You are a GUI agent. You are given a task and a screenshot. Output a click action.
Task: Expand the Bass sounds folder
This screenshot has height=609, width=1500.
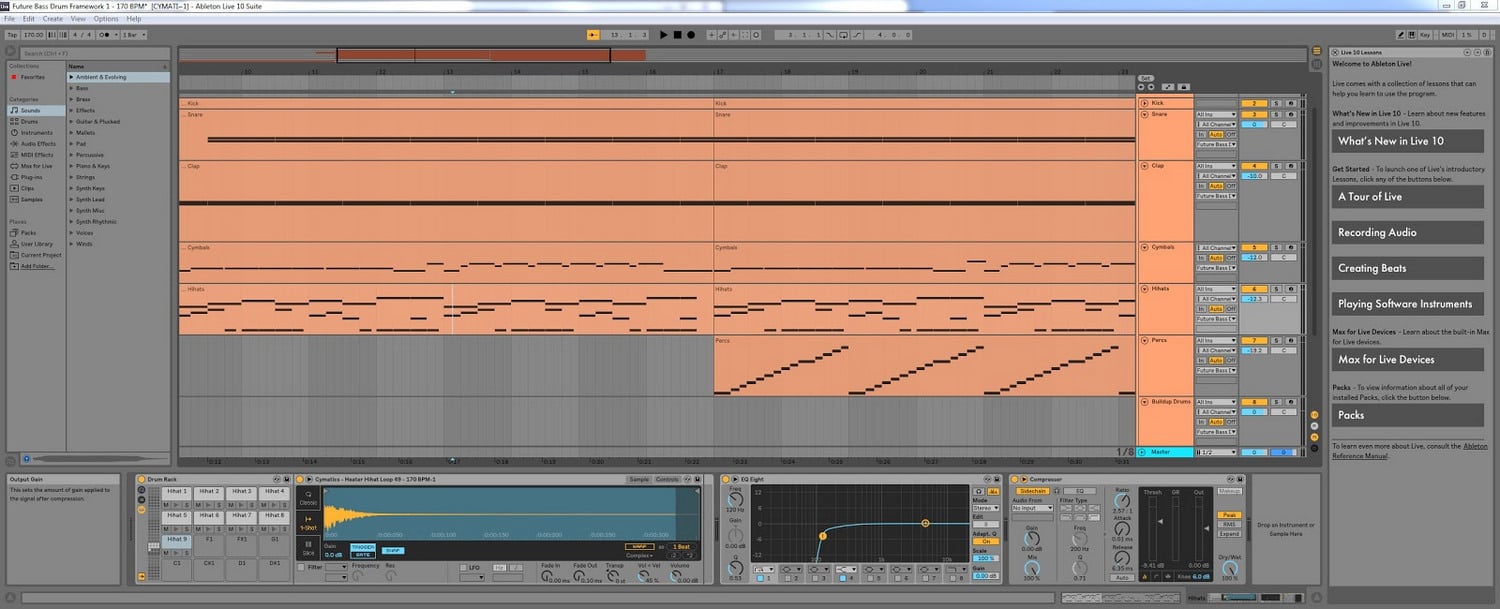tap(71, 88)
